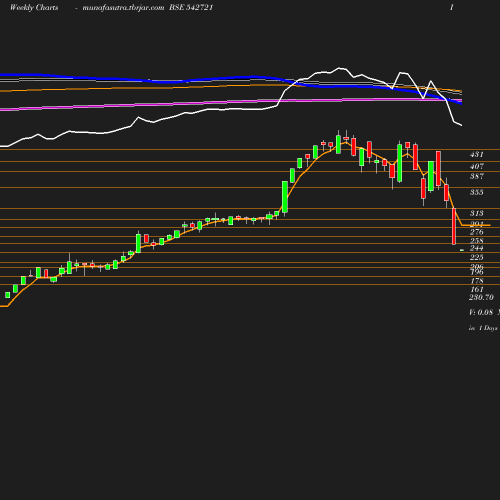Select the 313 price level label
This screenshot has width=500, height=500.
click(x=477, y=213)
